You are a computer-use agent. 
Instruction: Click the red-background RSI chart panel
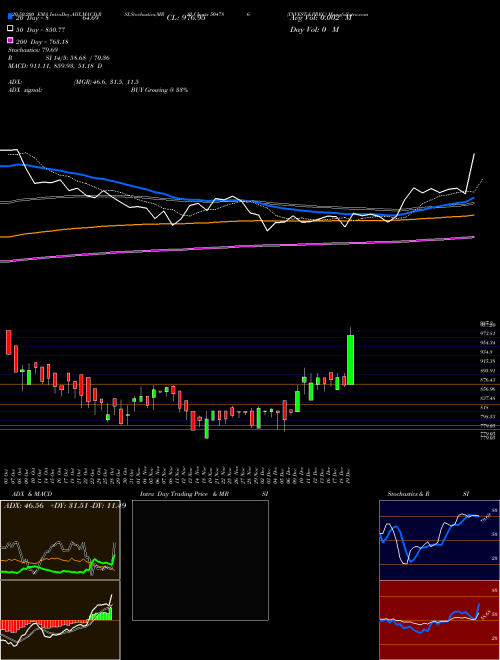(439, 620)
